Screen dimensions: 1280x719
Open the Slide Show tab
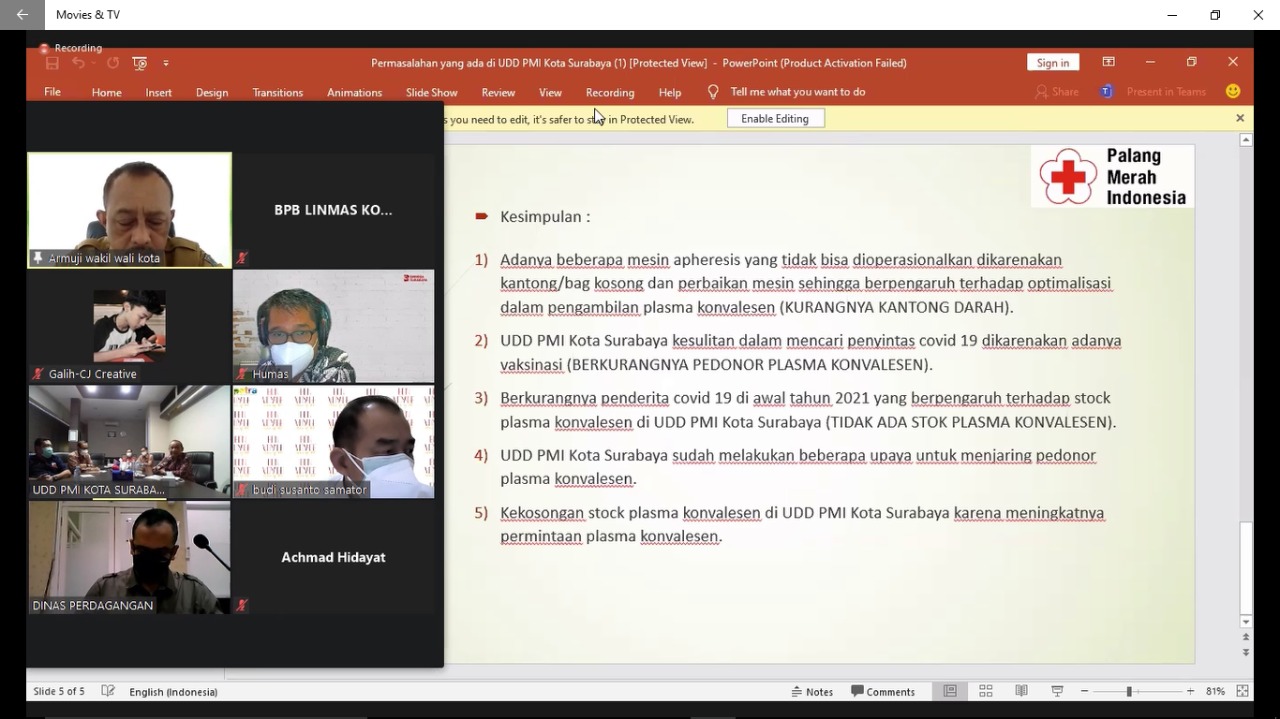point(431,92)
